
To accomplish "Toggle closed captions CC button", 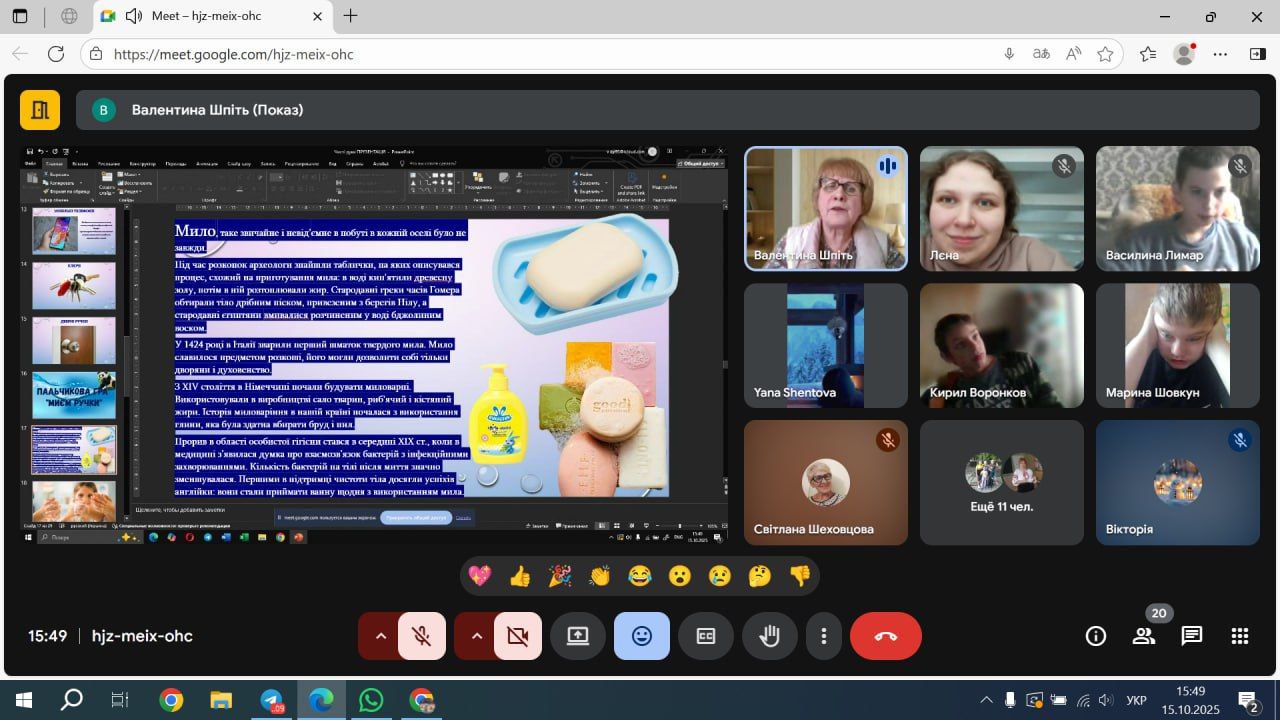I will (x=706, y=636).
